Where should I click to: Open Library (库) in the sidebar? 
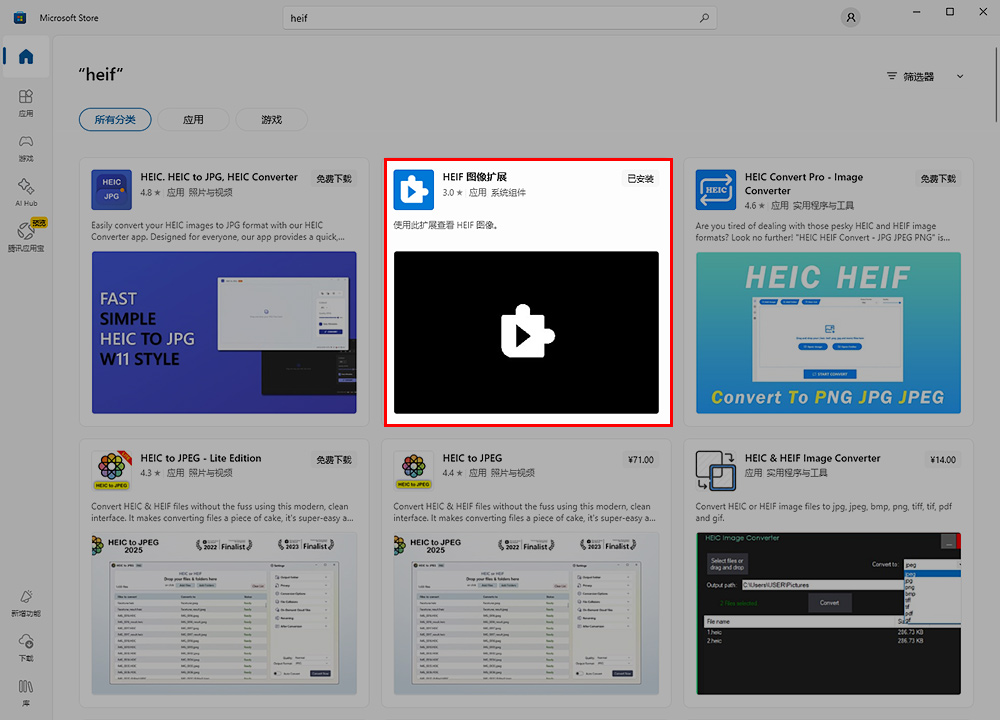[x=26, y=693]
